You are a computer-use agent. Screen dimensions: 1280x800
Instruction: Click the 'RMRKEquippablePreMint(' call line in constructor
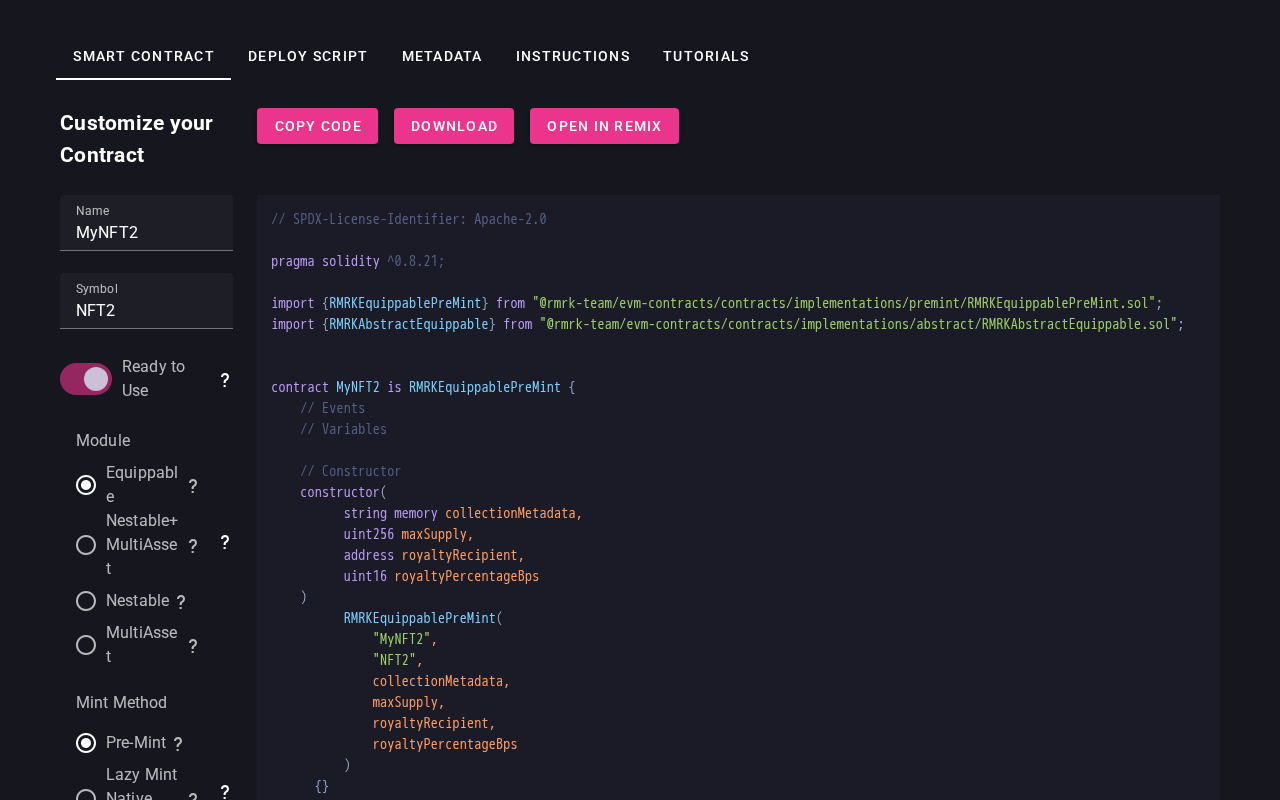pyautogui.click(x=423, y=618)
